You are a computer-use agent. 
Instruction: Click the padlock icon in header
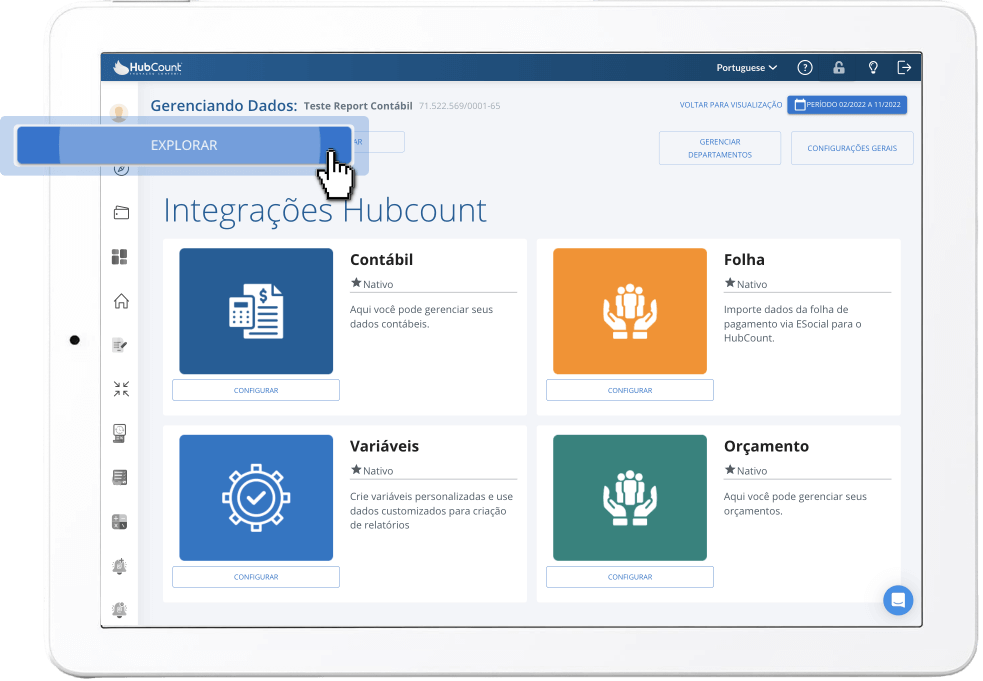[839, 68]
